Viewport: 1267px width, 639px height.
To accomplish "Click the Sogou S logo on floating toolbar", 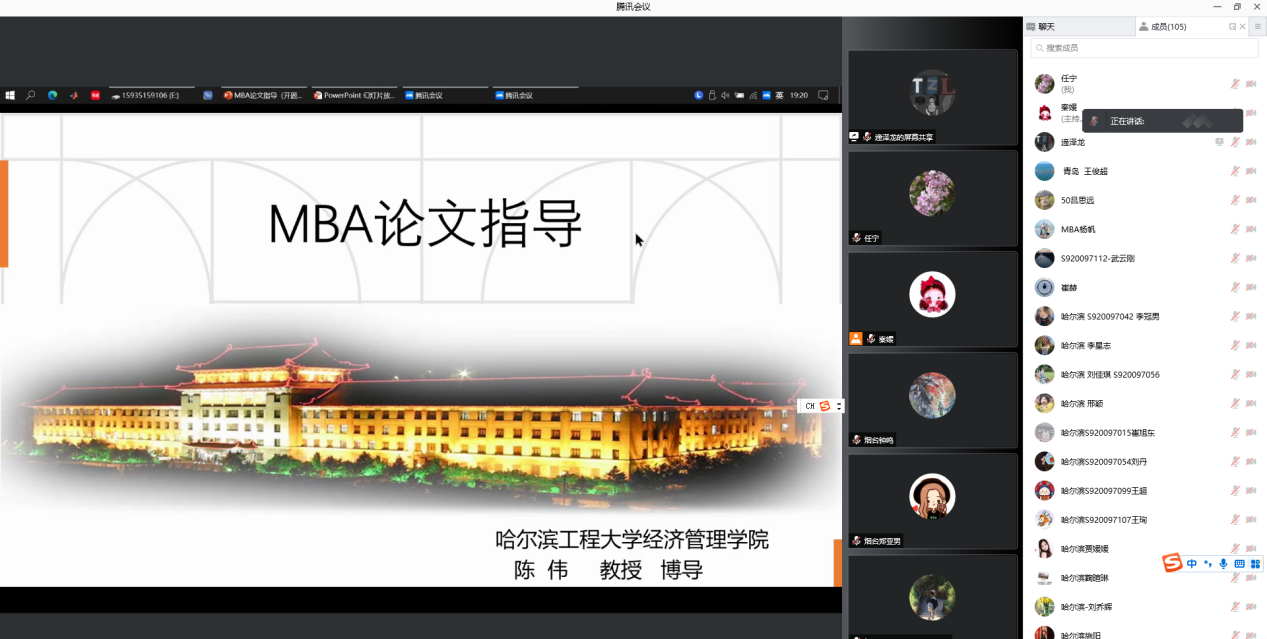I will [x=1172, y=564].
